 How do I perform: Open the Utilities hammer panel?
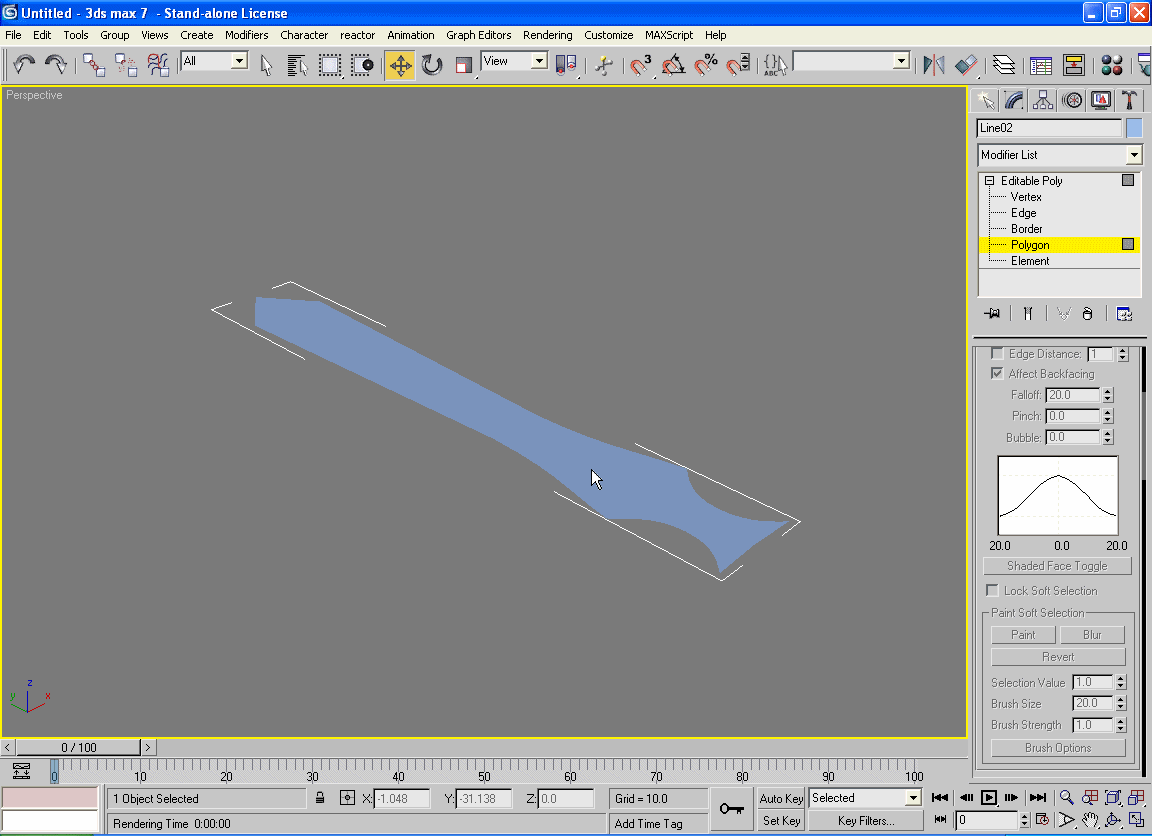coord(1129,100)
